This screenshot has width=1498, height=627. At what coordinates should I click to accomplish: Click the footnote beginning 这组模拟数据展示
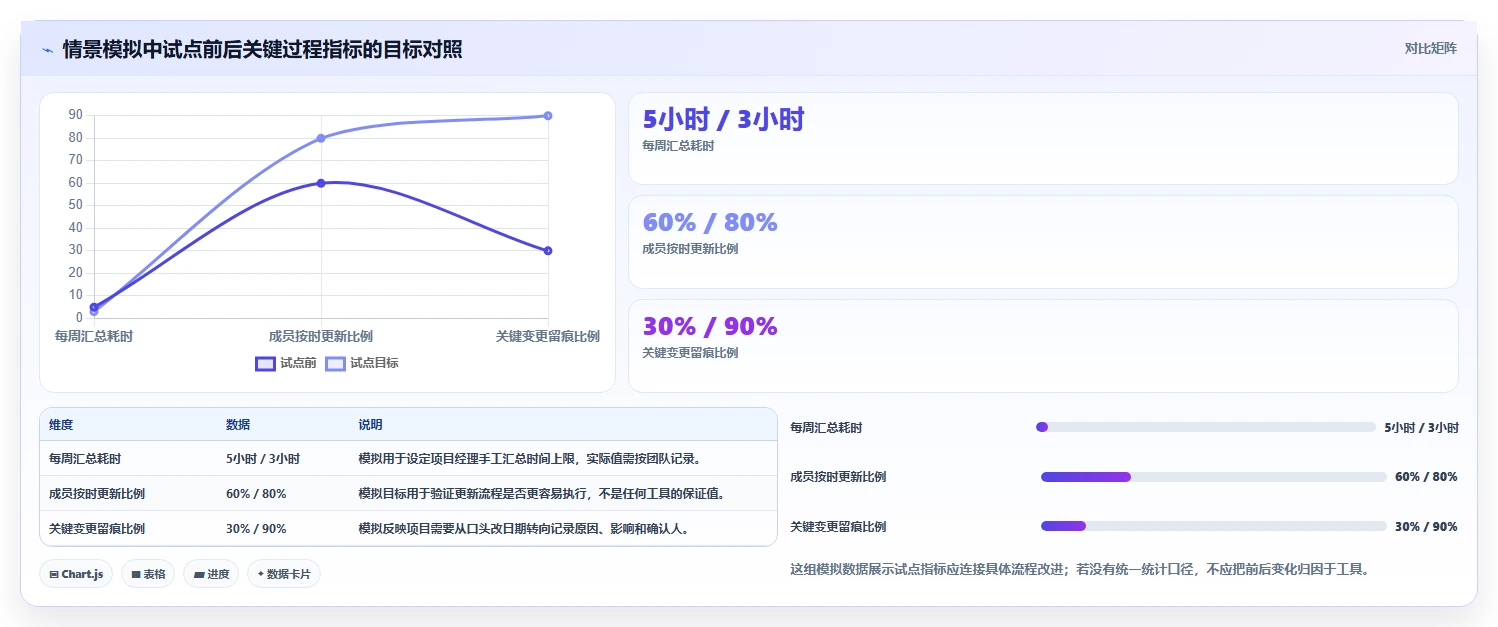click(x=1079, y=570)
